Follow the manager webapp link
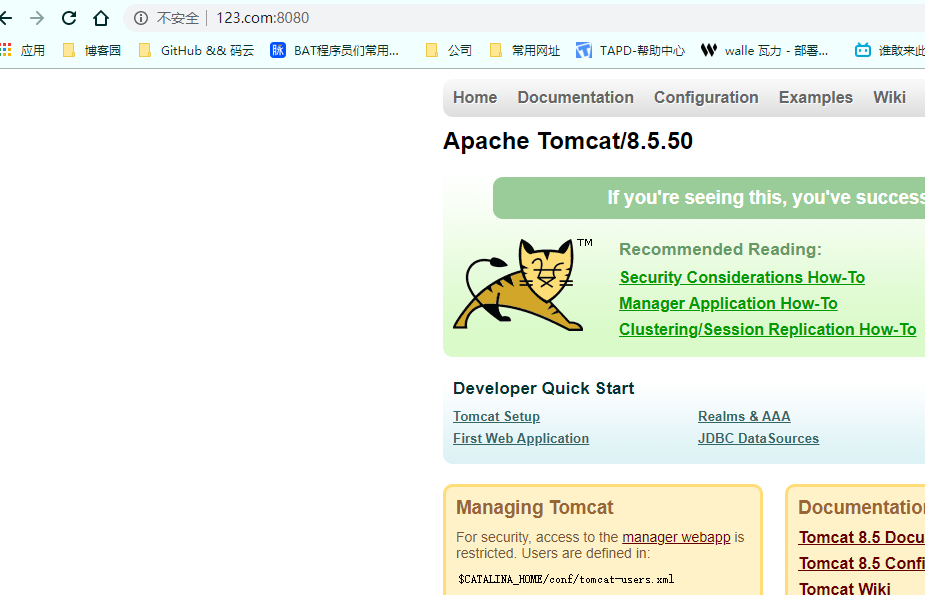 [676, 537]
